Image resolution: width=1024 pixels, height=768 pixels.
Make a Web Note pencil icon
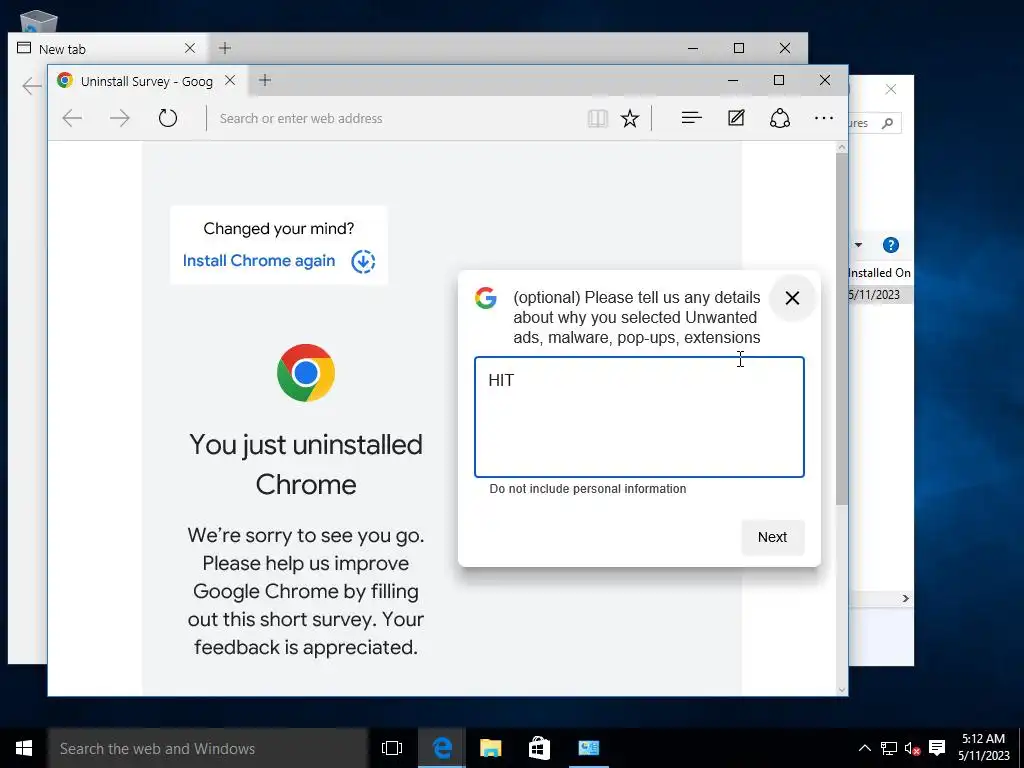click(736, 118)
